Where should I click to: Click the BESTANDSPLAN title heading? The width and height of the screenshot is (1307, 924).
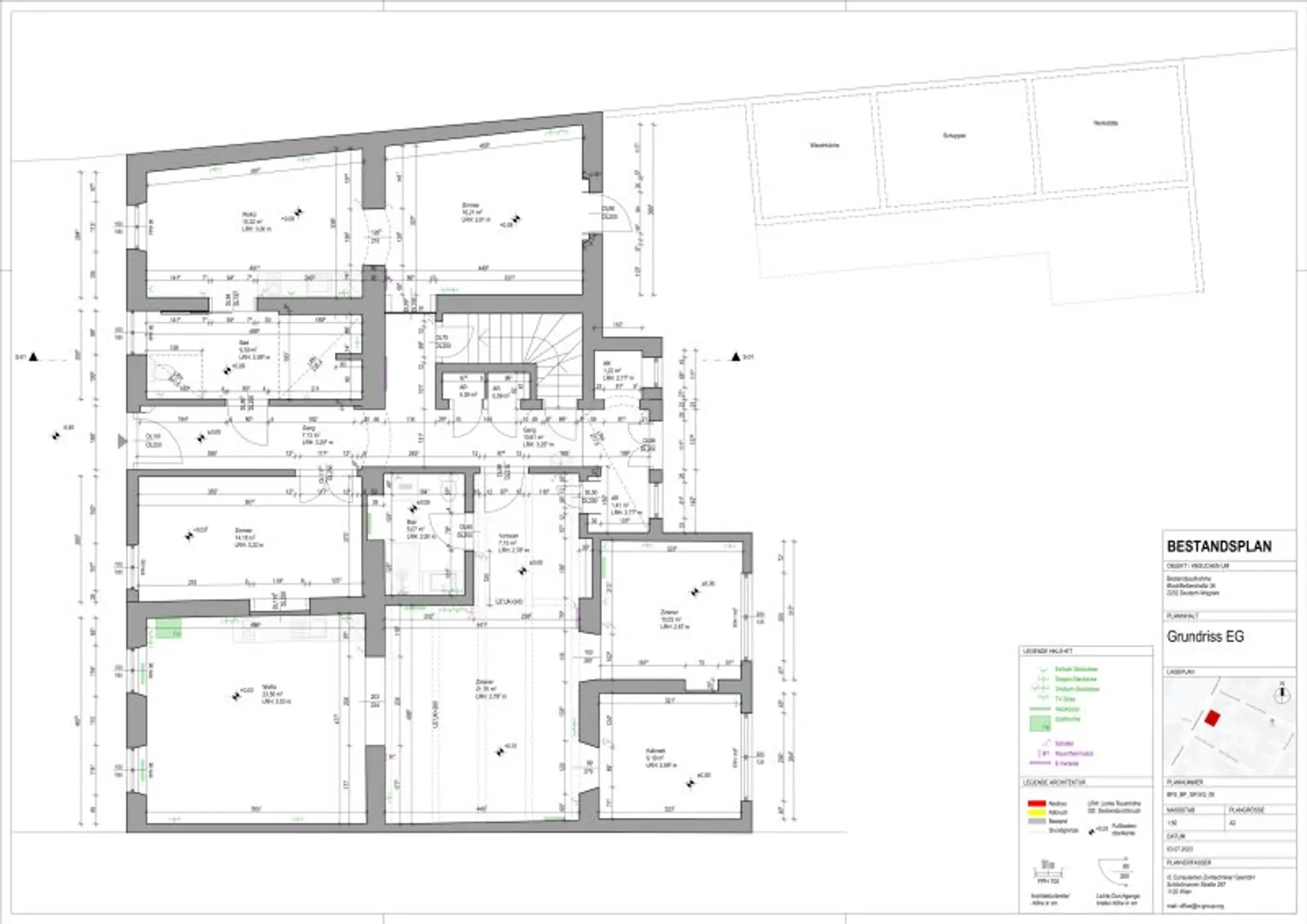pyautogui.click(x=1219, y=546)
